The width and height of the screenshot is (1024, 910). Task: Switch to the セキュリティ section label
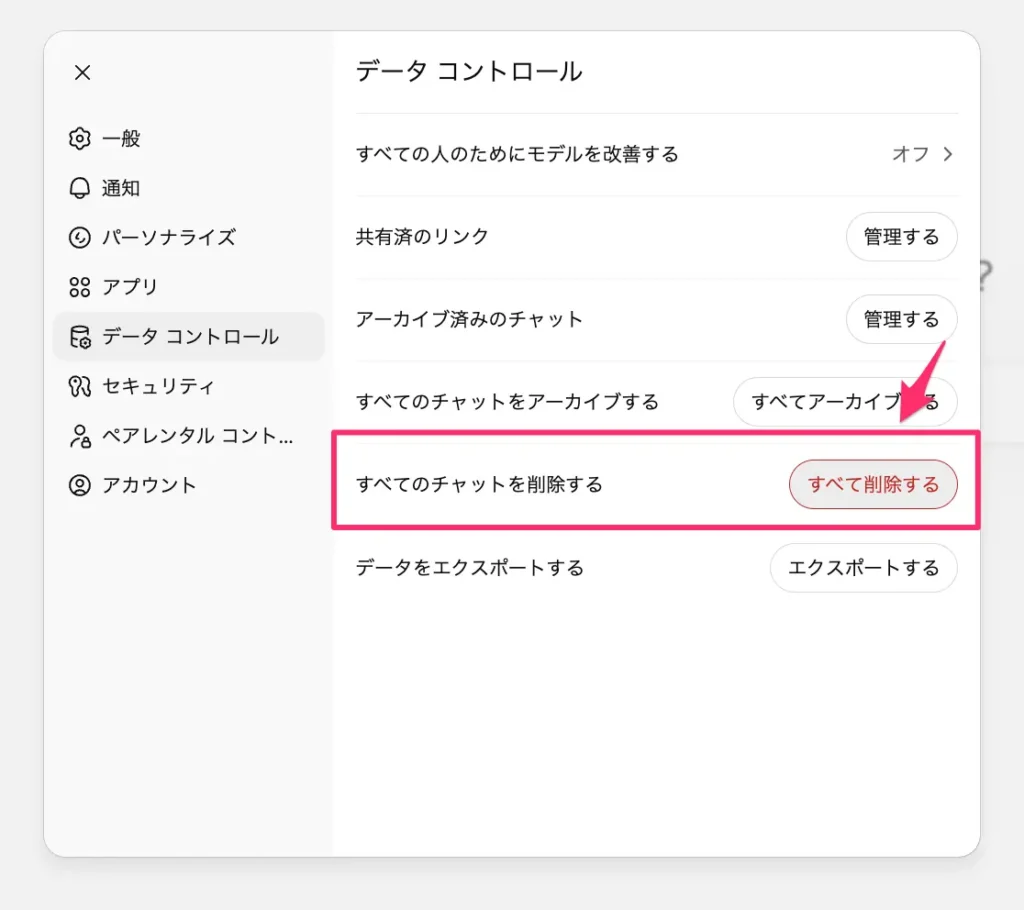(x=158, y=386)
